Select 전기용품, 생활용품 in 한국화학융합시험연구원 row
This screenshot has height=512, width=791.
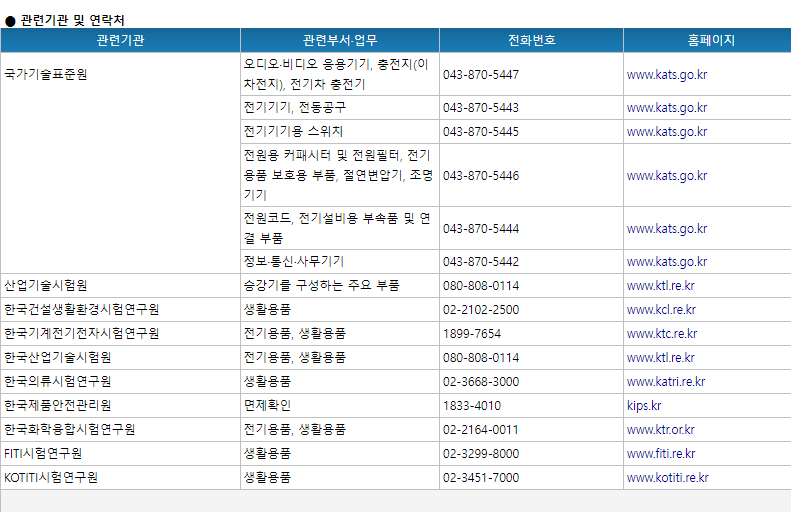pyautogui.click(x=340, y=430)
